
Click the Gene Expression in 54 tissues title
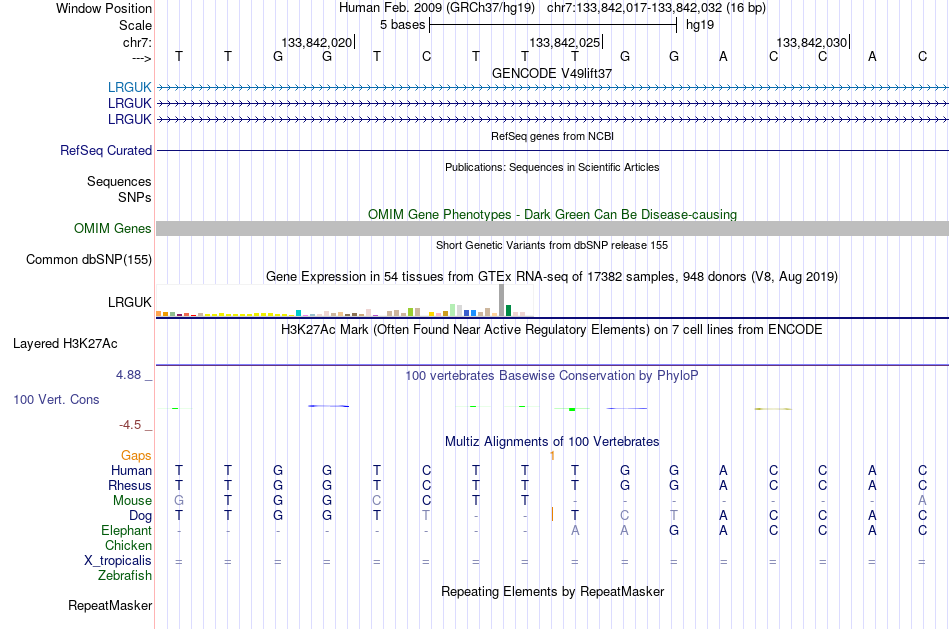(552, 276)
